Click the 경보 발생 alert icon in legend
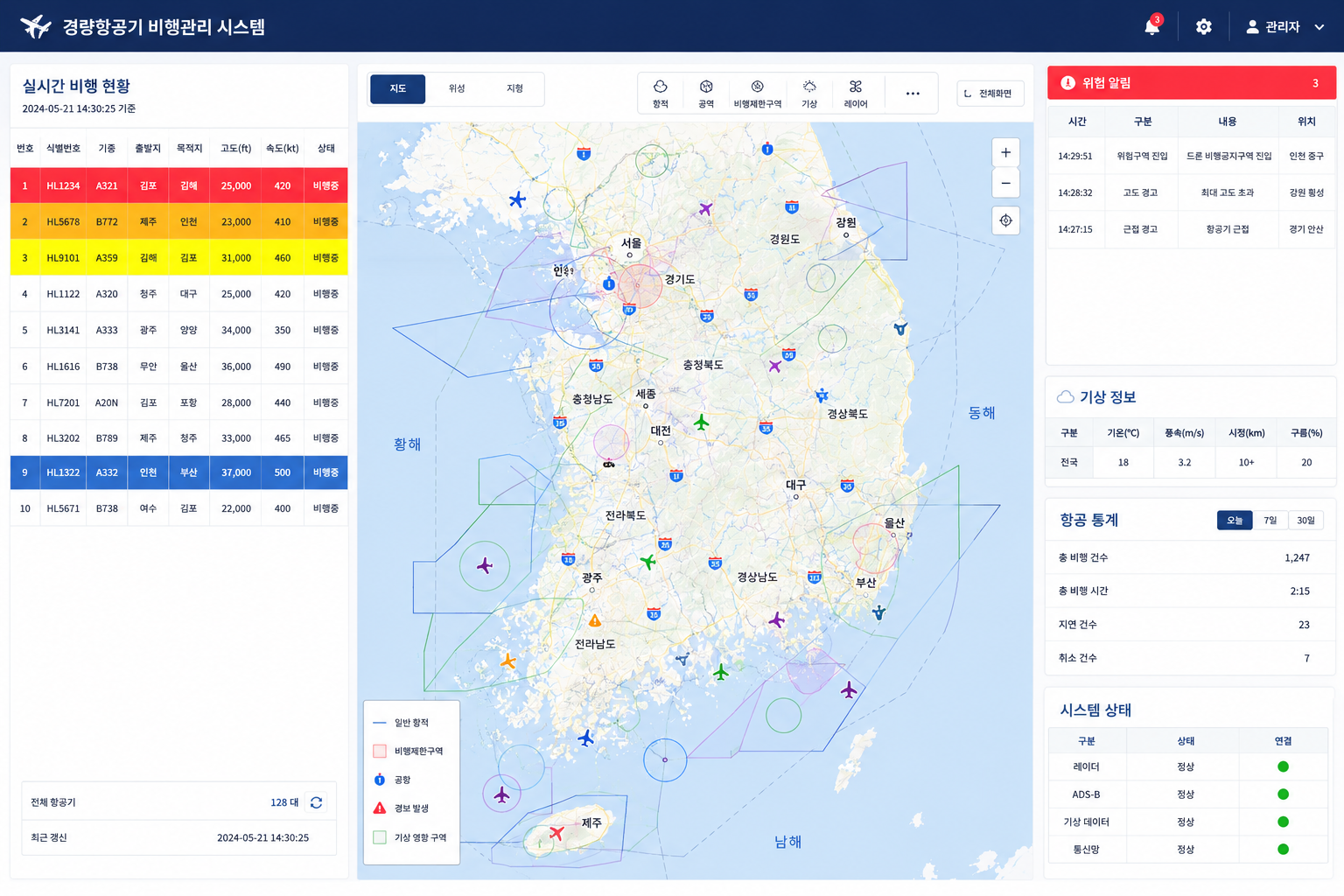The width and height of the screenshot is (1344, 896). coord(380,808)
